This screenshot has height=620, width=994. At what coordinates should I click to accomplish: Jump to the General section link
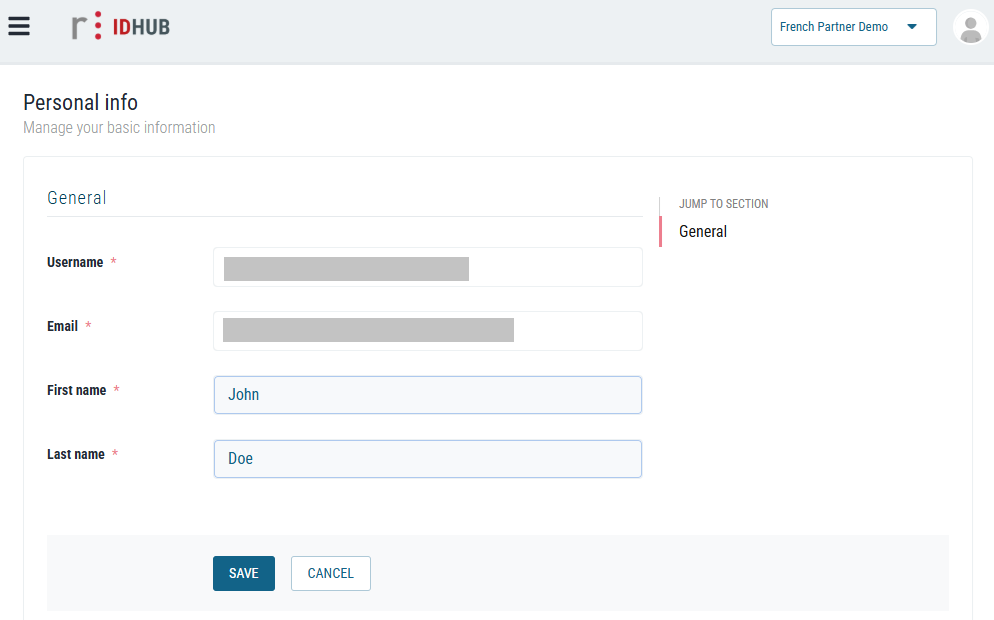pyautogui.click(x=703, y=231)
